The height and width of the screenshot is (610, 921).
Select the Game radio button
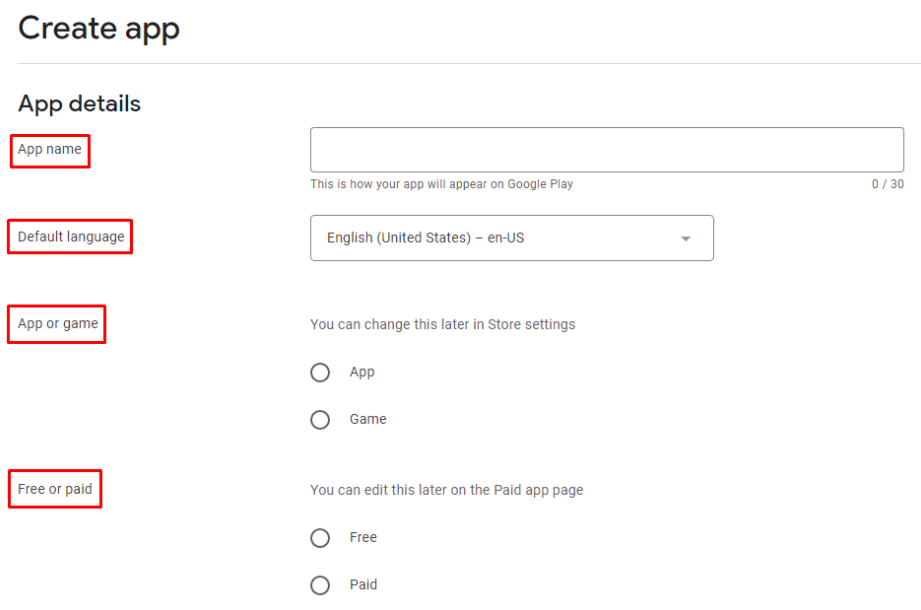click(x=320, y=419)
